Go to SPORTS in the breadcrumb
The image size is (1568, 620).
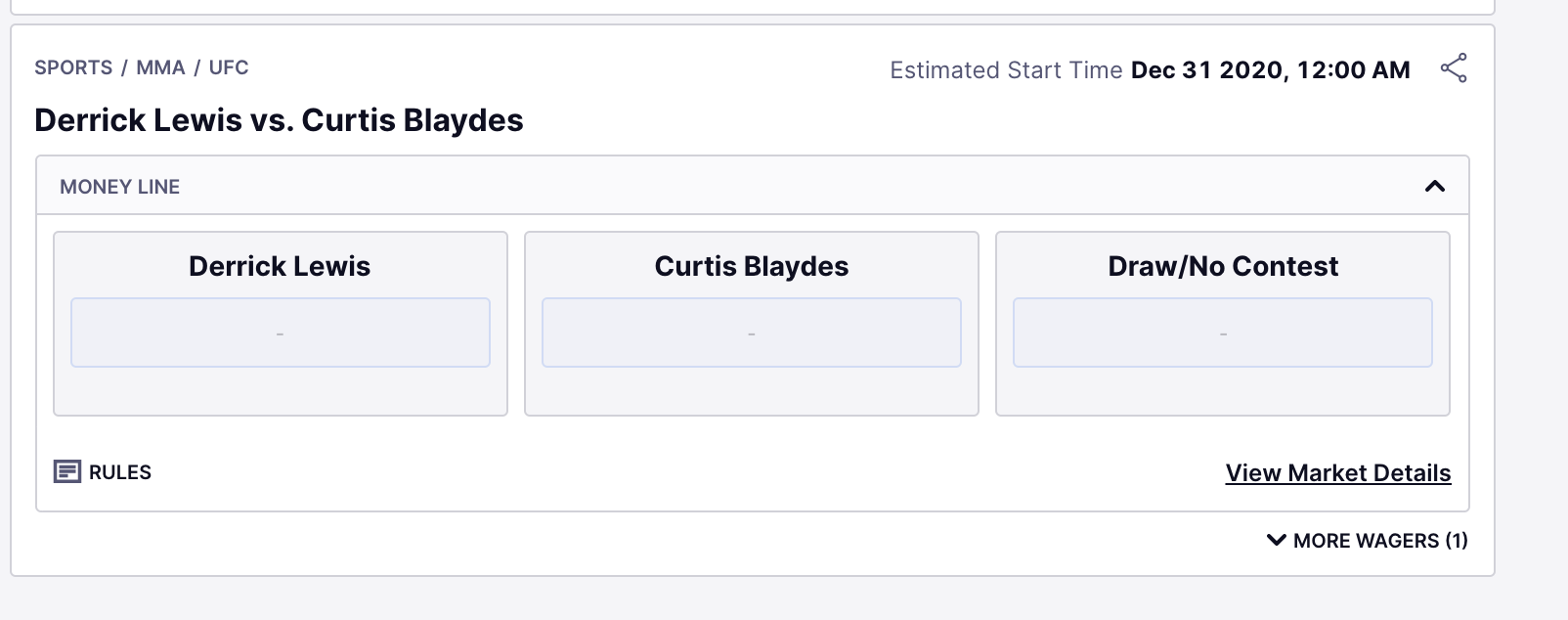[x=73, y=67]
